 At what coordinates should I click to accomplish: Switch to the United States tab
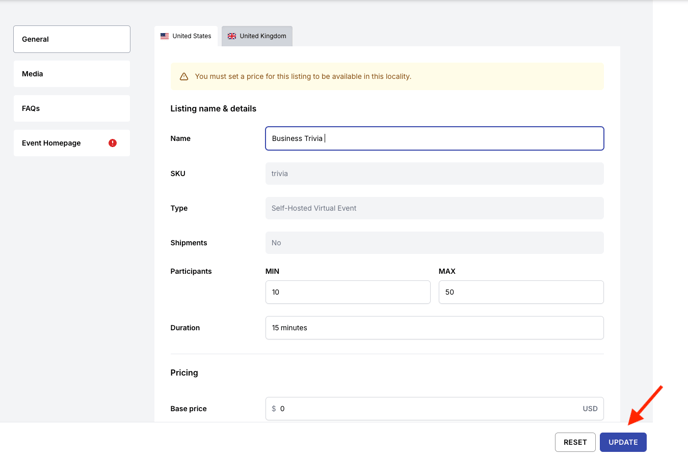point(186,36)
